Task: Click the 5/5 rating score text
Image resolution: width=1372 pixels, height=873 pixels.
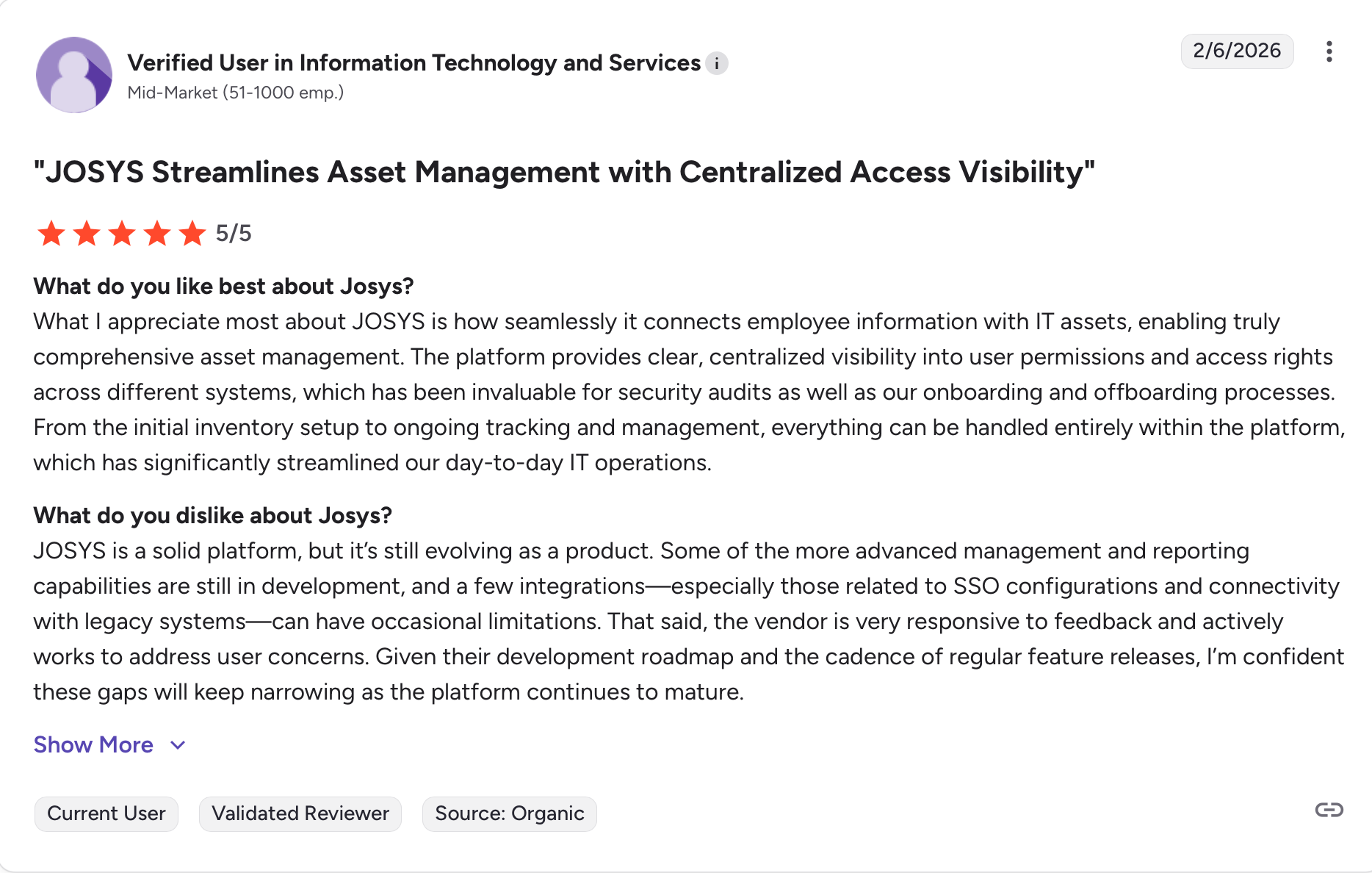Action: click(x=234, y=234)
